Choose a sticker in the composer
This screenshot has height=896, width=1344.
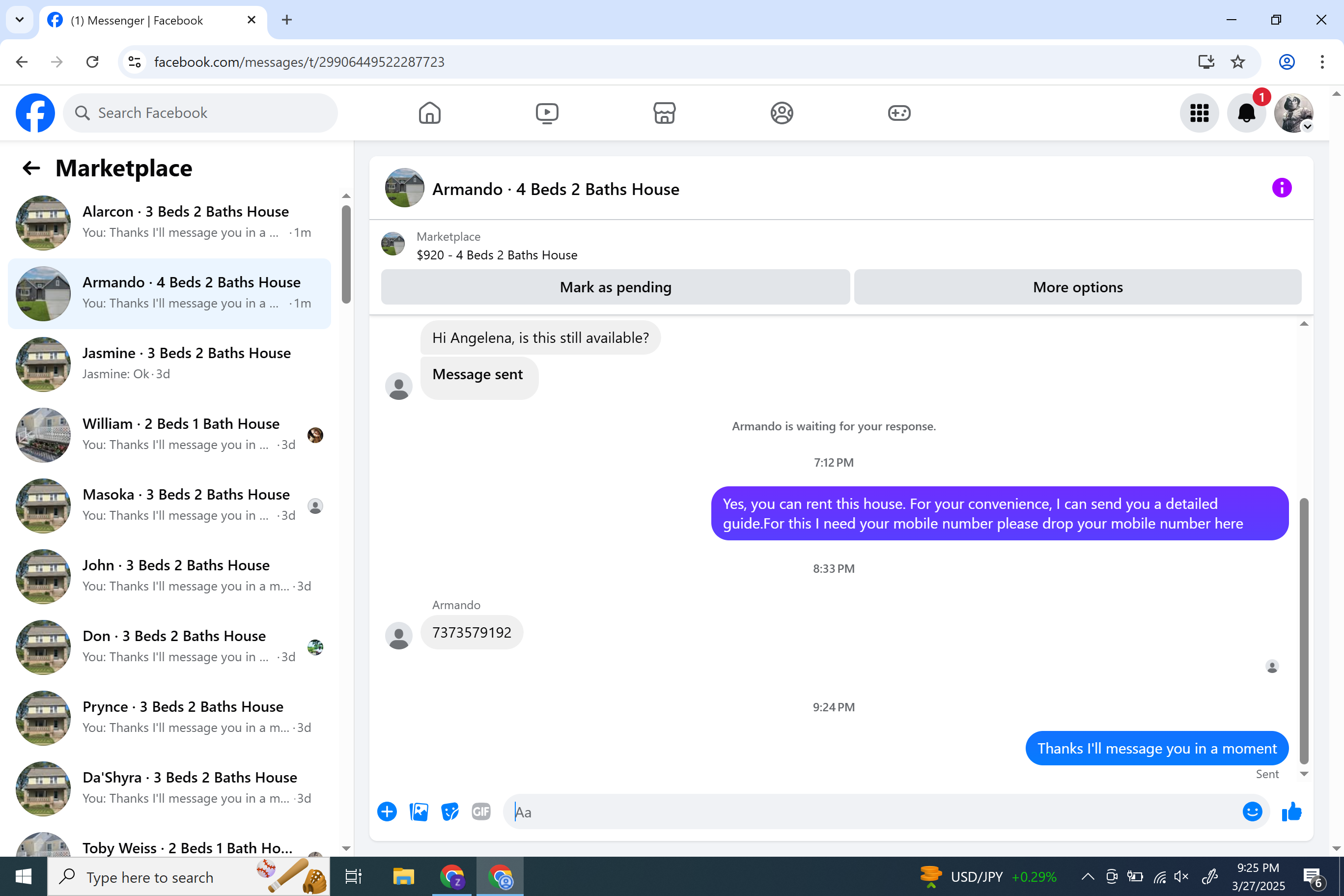pyautogui.click(x=450, y=812)
